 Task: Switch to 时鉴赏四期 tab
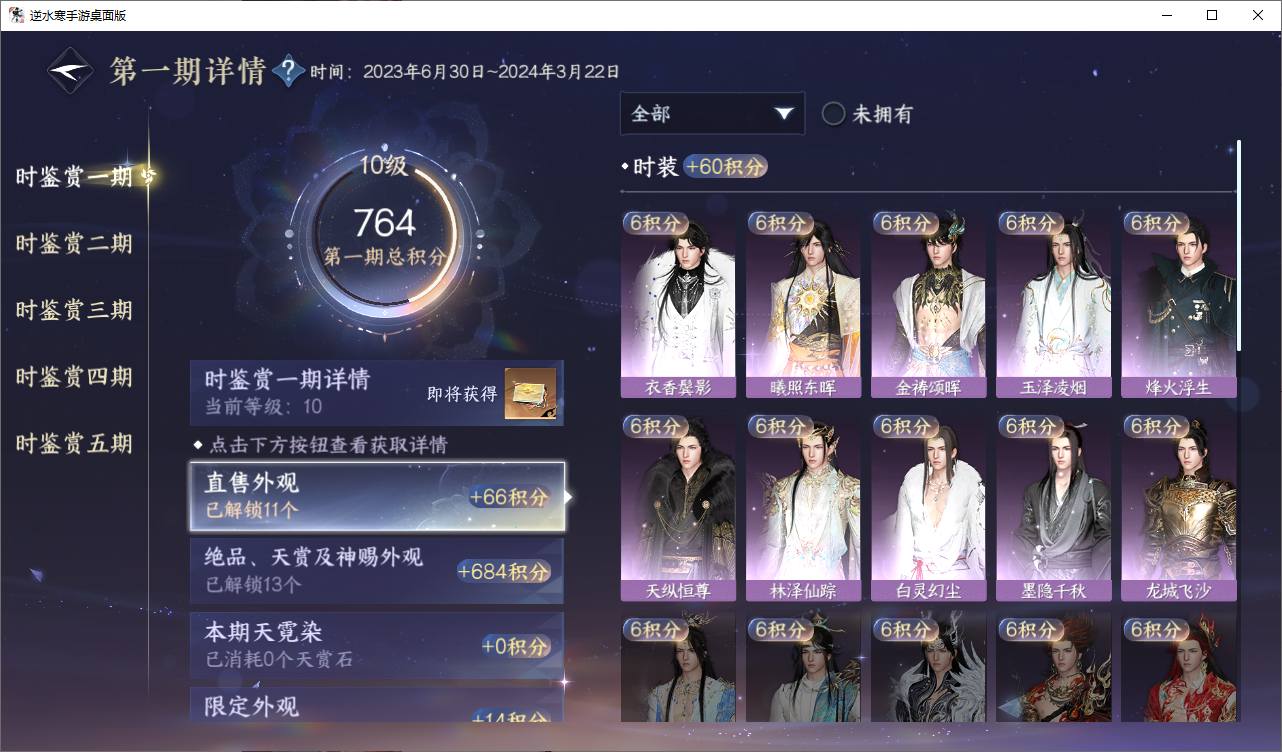click(74, 377)
